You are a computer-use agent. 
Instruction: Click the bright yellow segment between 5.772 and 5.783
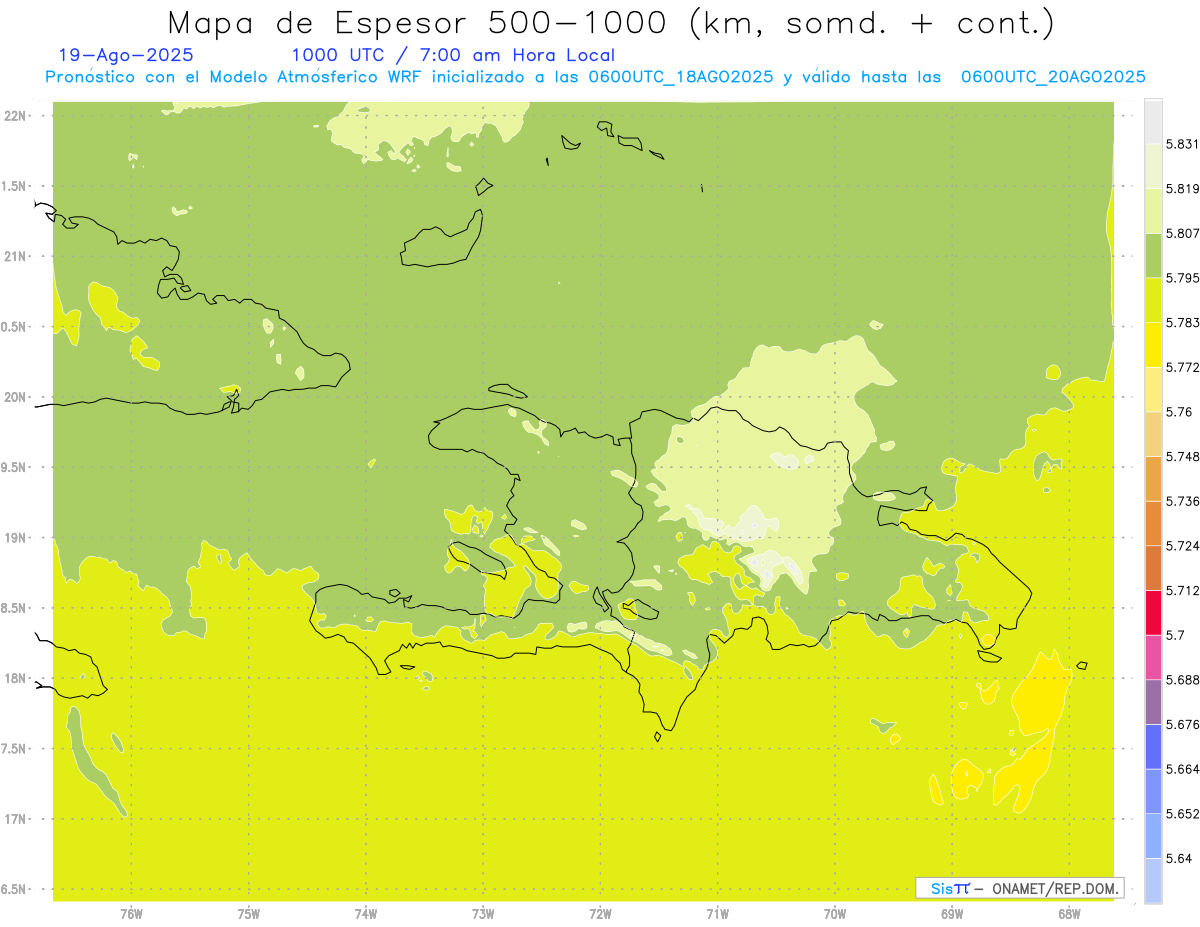click(x=1153, y=344)
